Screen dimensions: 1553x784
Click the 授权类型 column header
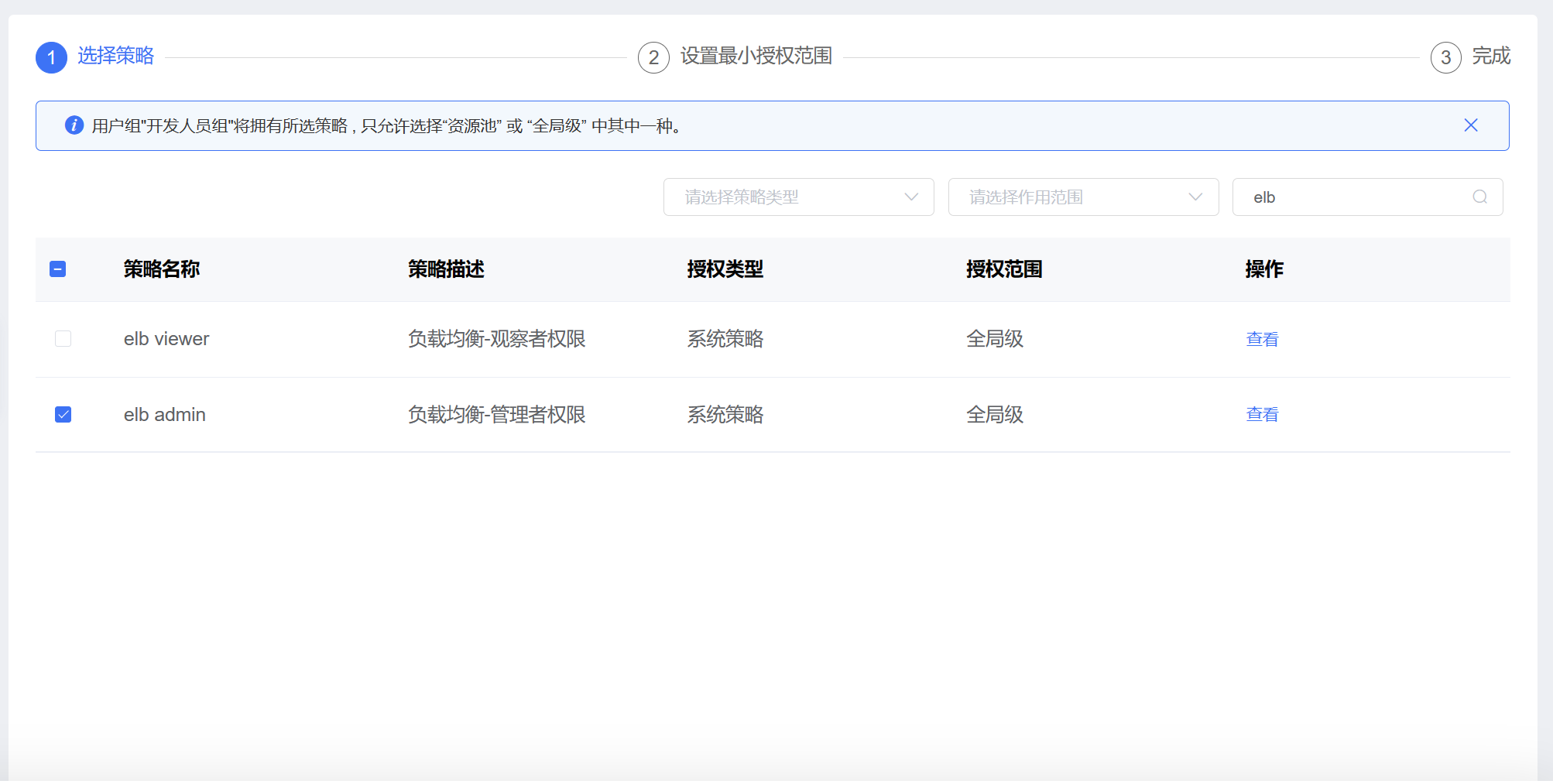click(x=725, y=269)
